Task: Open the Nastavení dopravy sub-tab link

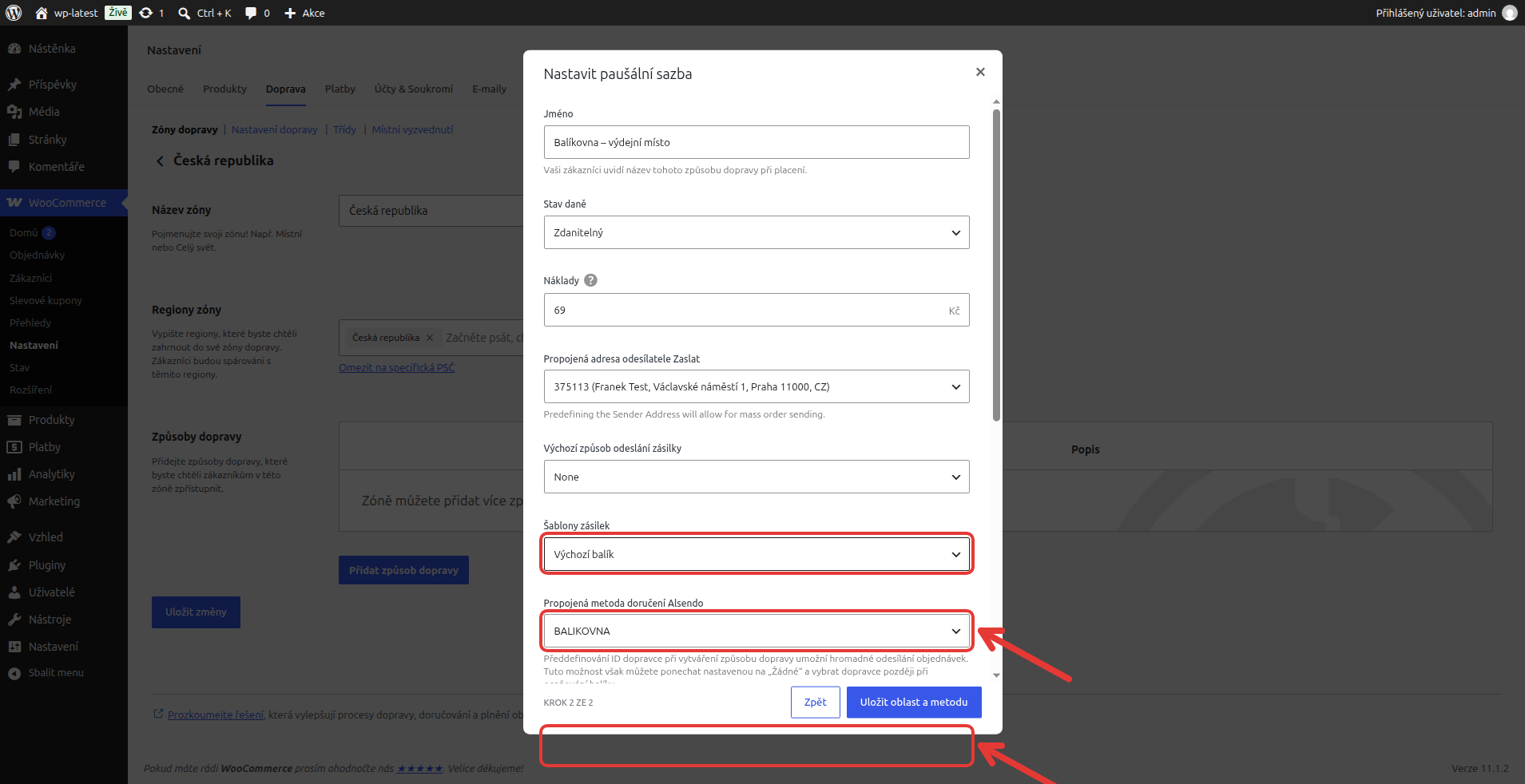Action: click(274, 130)
